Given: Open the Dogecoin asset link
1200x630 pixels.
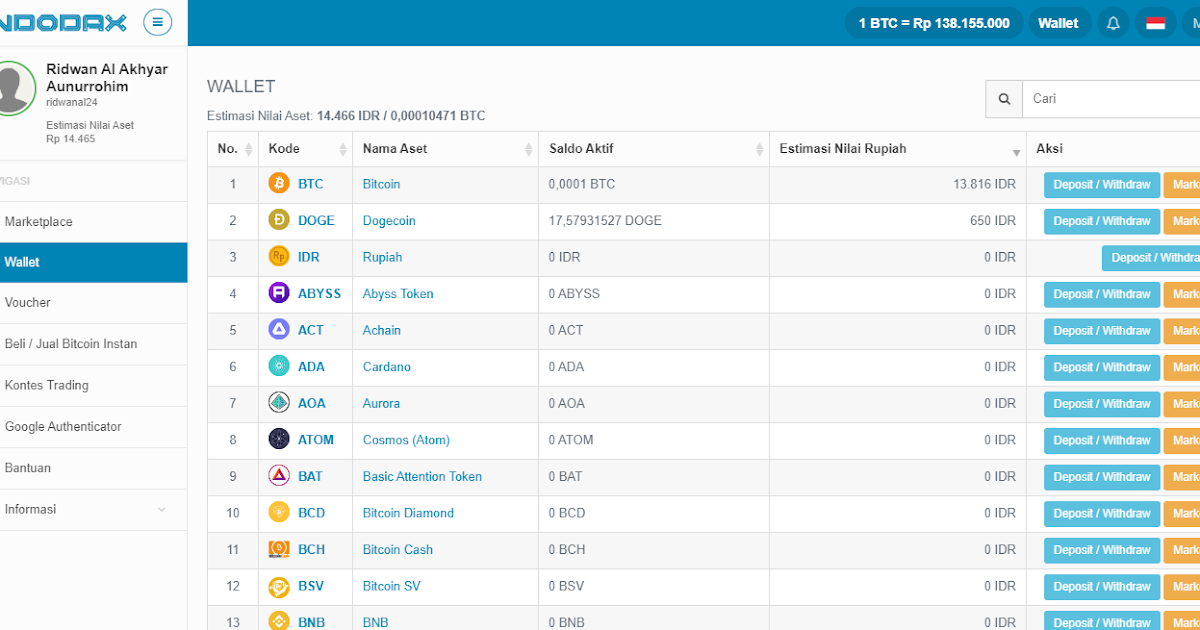Looking at the screenshot, I should [389, 221].
